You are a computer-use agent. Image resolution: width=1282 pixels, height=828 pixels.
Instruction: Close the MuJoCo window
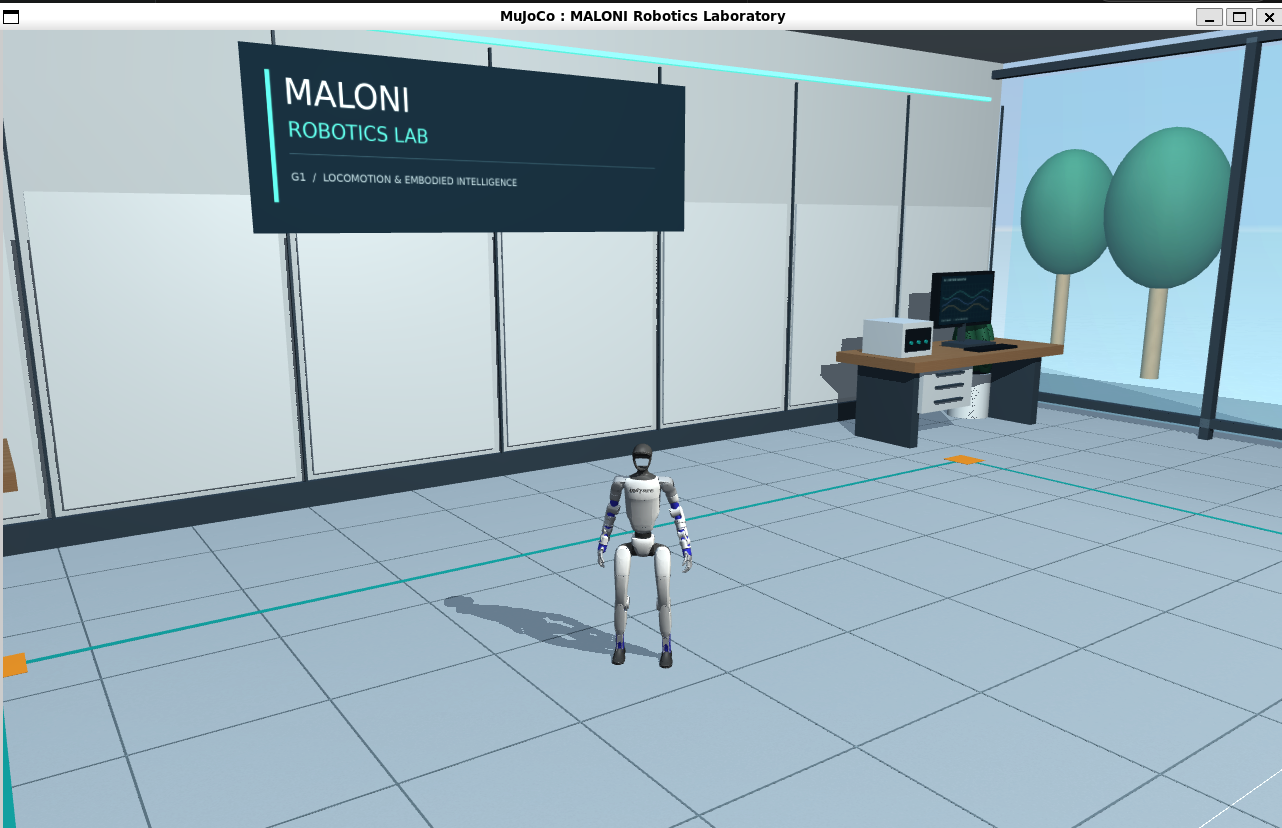click(x=1267, y=16)
